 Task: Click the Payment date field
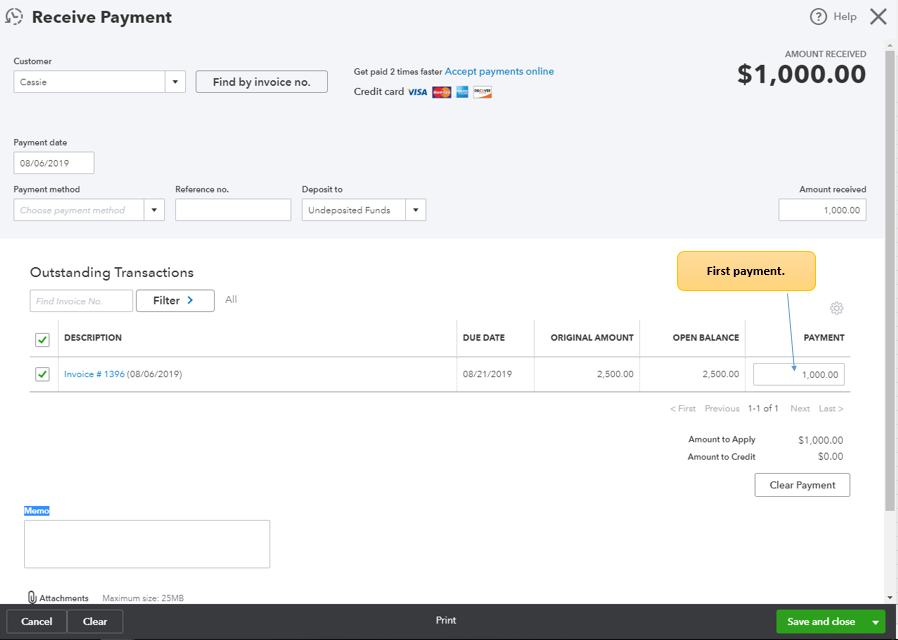point(54,163)
